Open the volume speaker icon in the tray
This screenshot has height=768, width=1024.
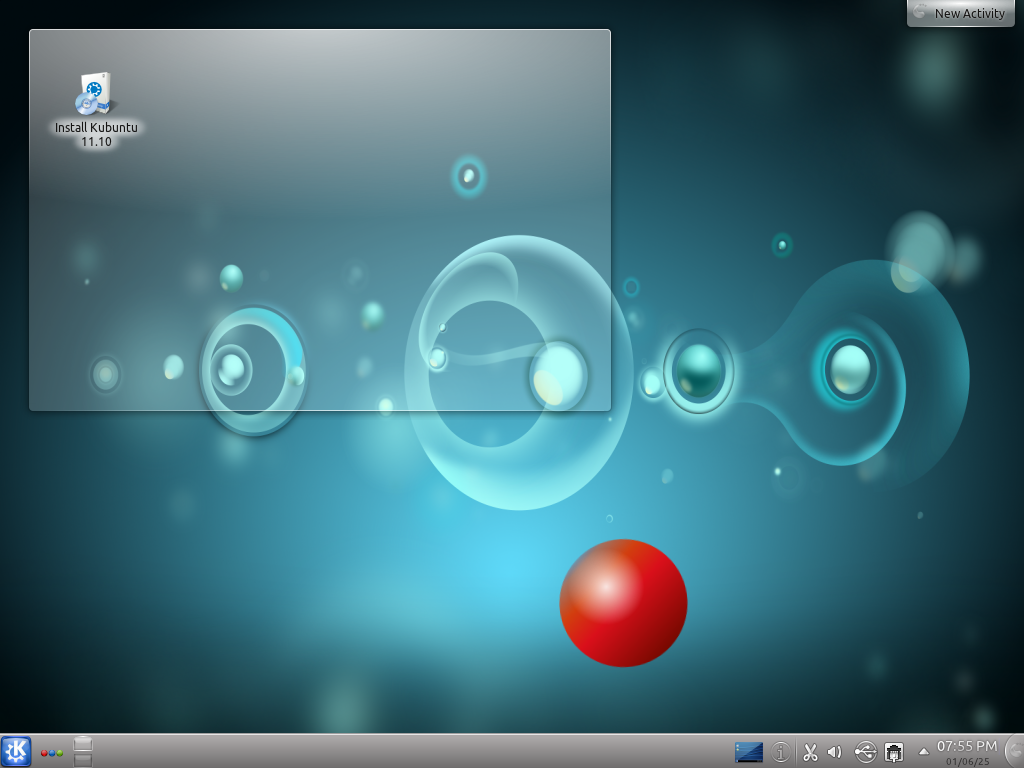835,752
